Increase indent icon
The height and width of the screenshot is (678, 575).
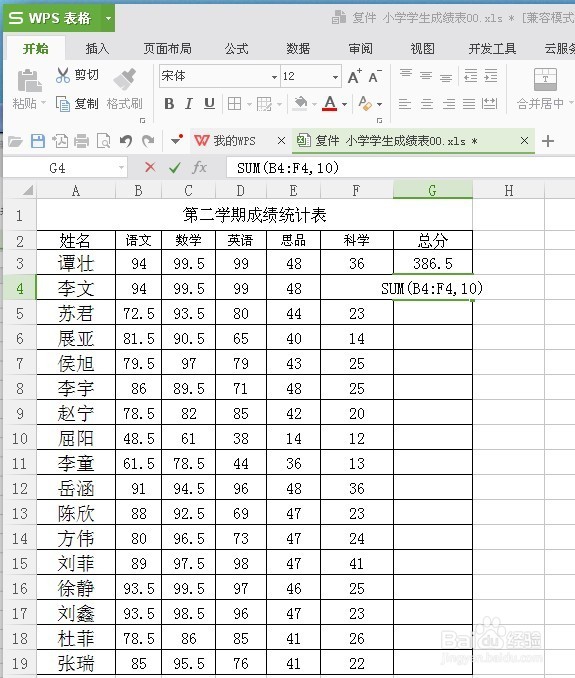[x=491, y=76]
